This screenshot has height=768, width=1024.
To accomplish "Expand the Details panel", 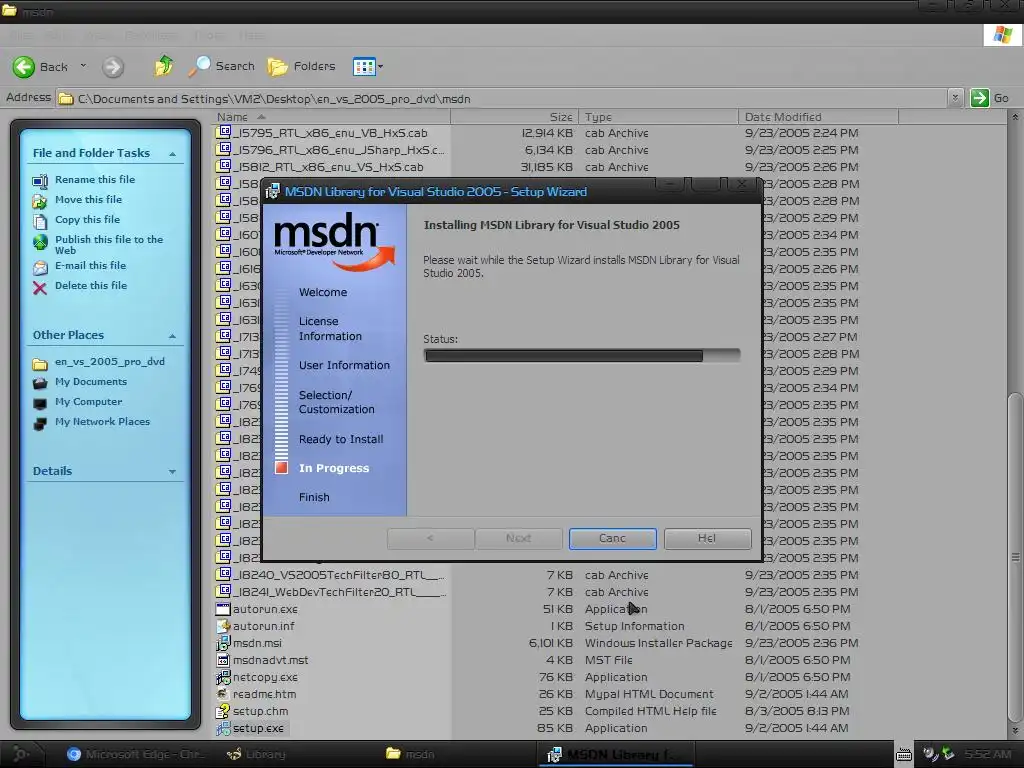I will point(172,472).
